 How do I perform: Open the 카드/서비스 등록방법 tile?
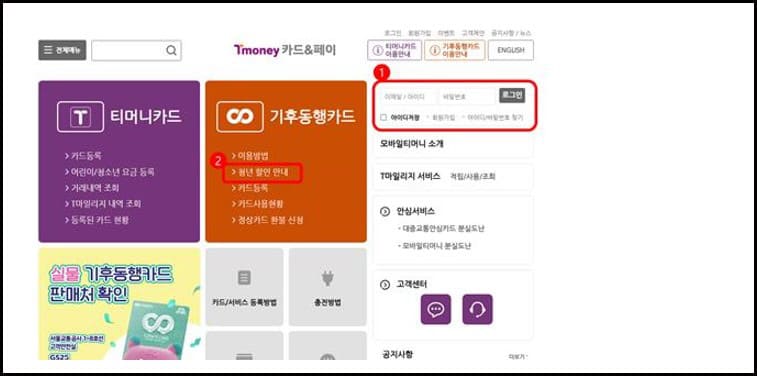coord(244,287)
